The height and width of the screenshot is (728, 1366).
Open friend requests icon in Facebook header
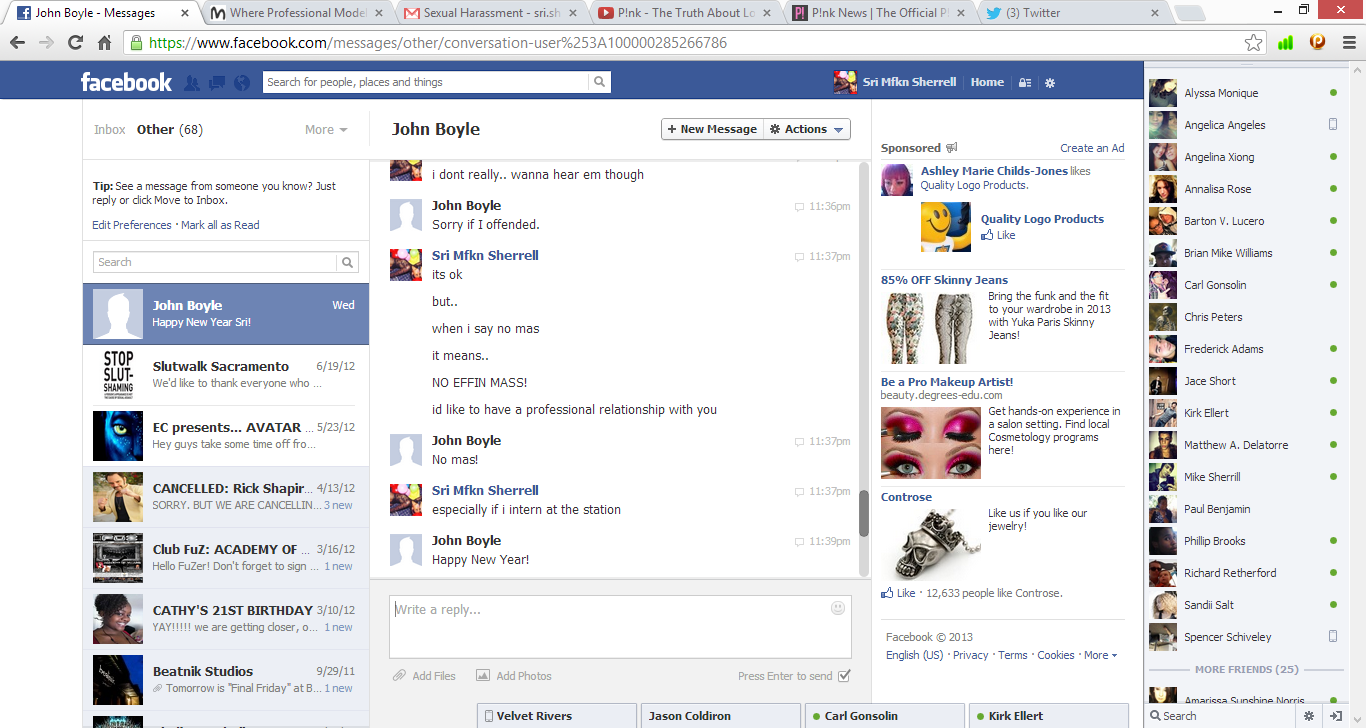tap(192, 83)
